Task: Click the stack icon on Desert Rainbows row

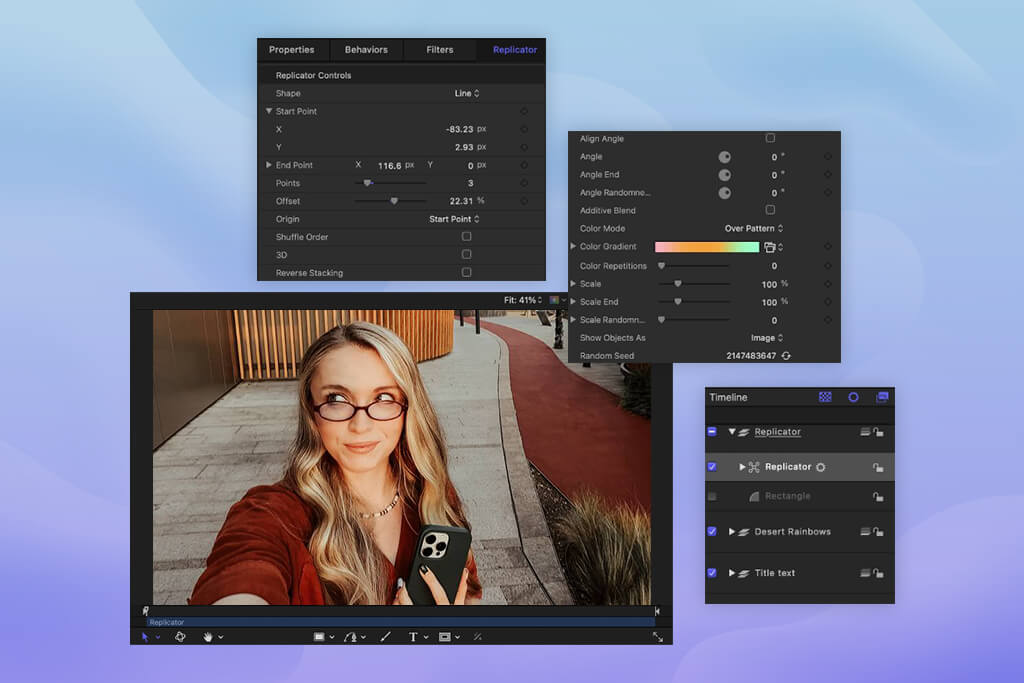Action: pyautogui.click(x=865, y=532)
